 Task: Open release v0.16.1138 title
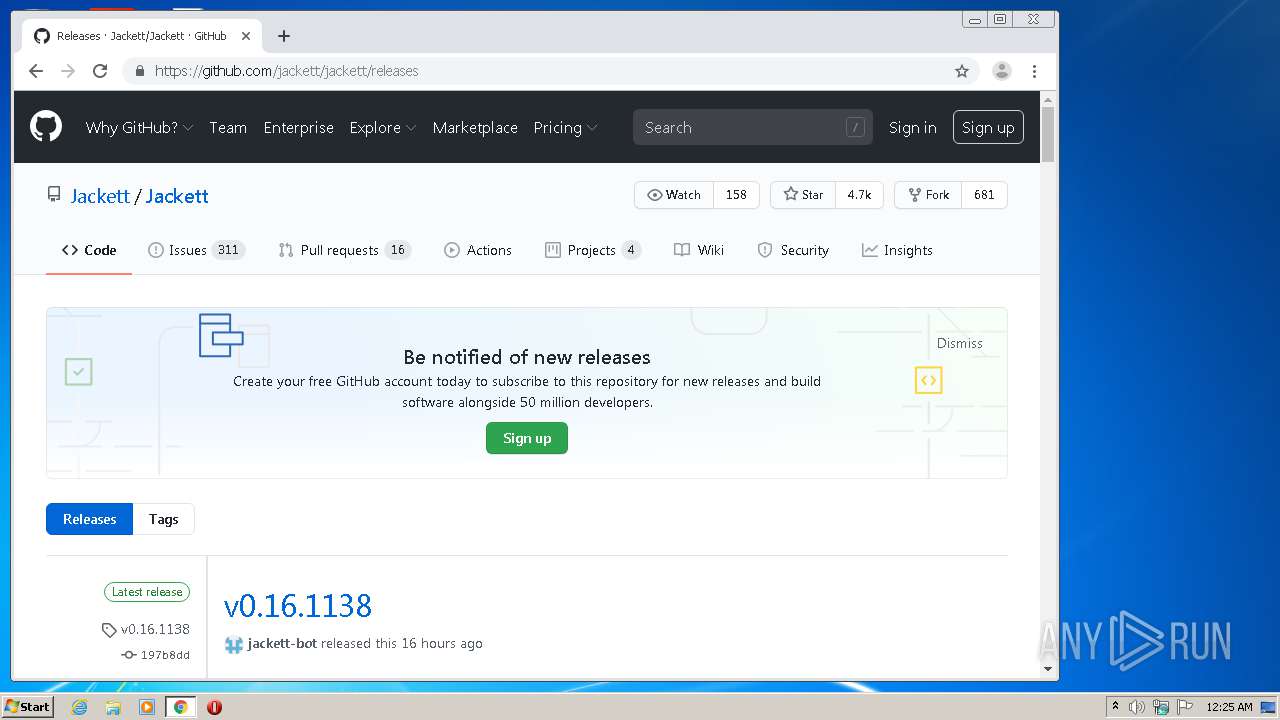pyautogui.click(x=298, y=606)
